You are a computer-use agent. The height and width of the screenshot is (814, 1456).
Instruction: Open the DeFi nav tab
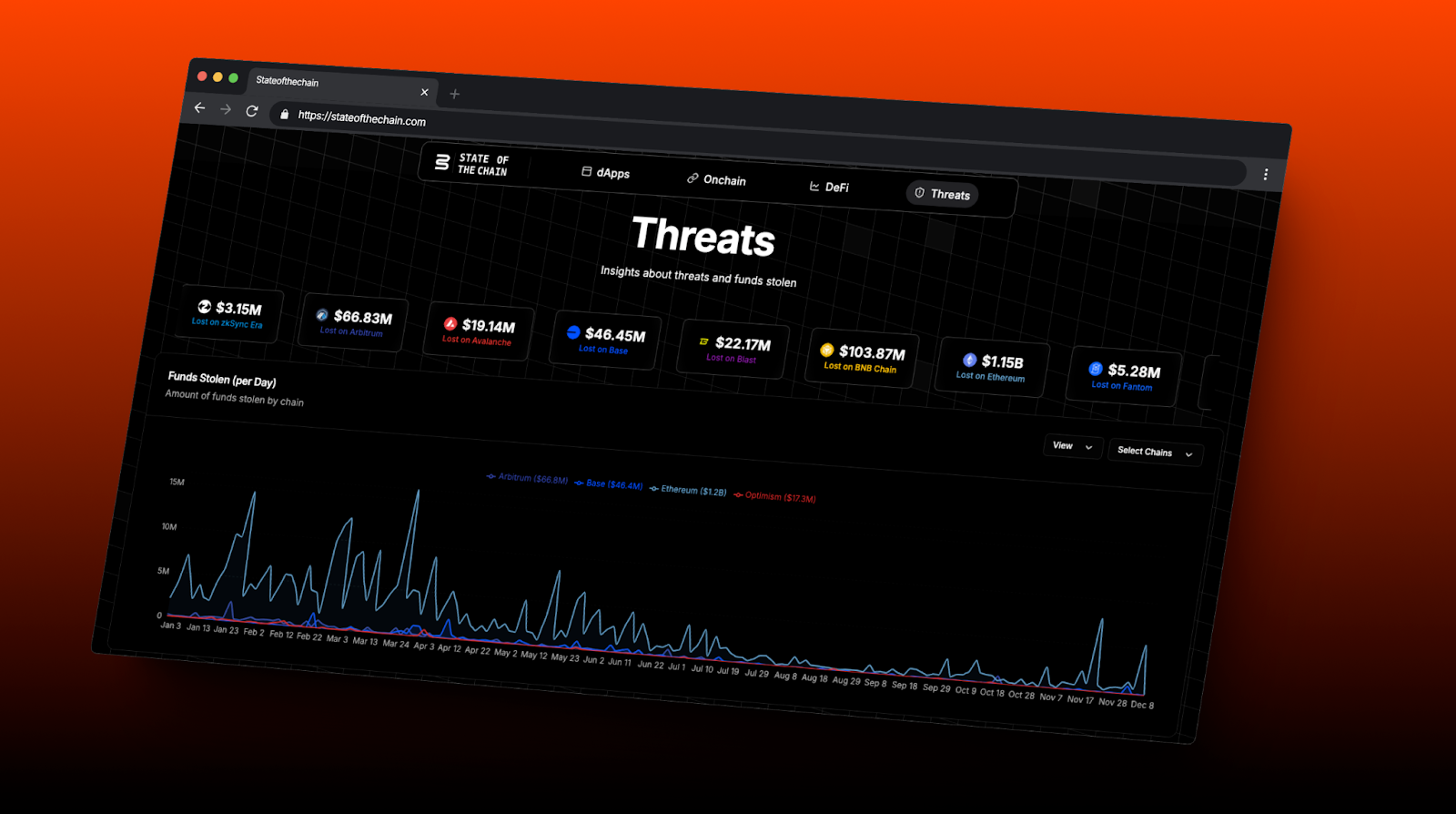(829, 187)
